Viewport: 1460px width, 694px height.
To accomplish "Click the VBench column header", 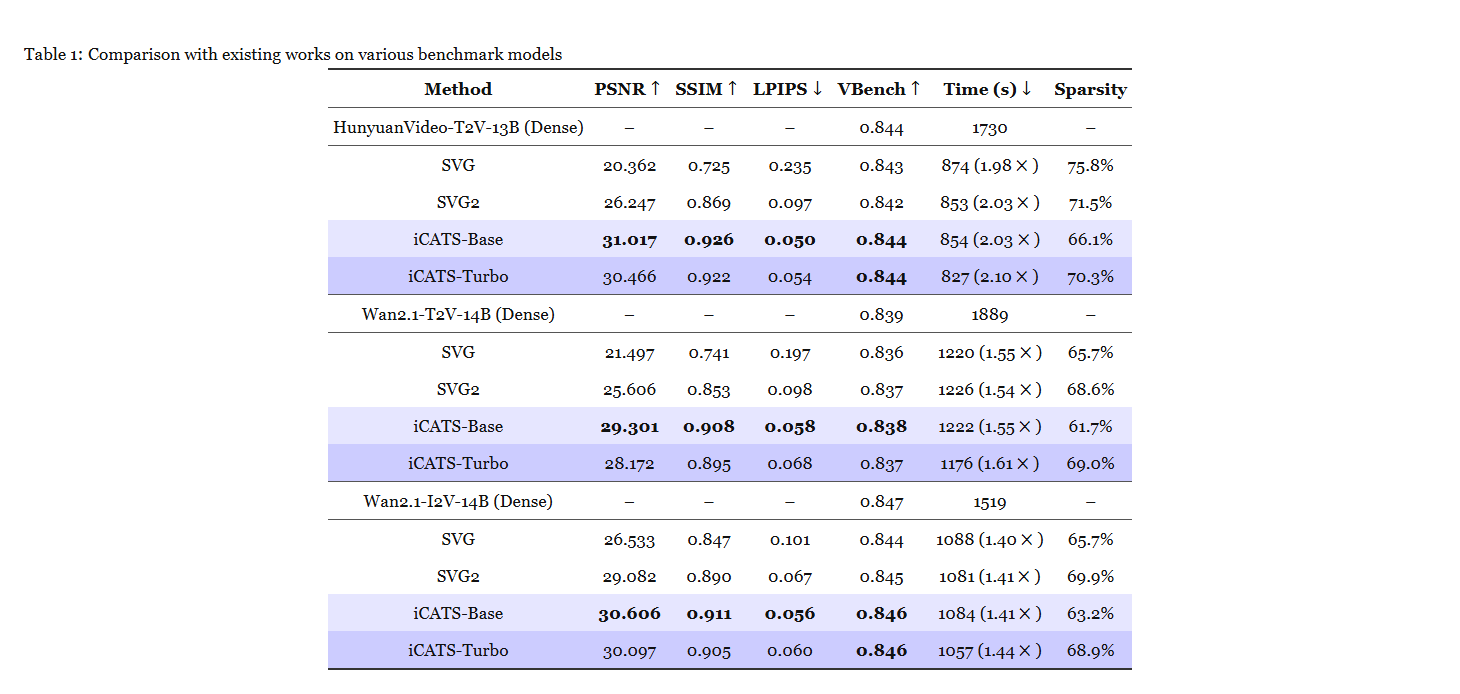I will (879, 89).
